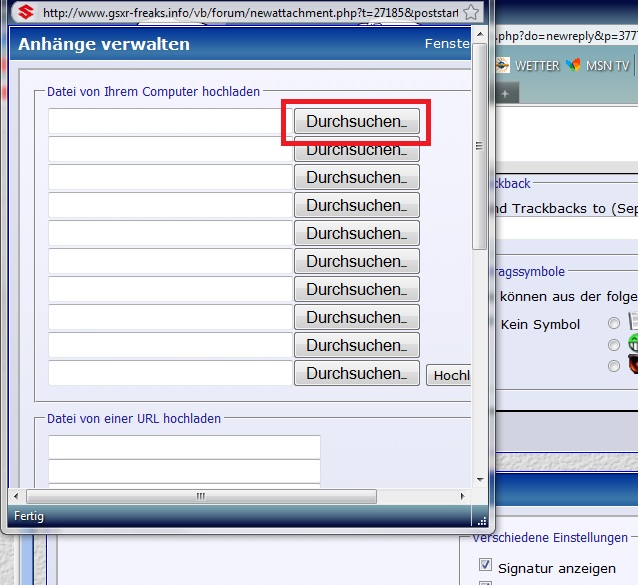Toggle the Signatur anzeigen checkbox
Viewport: 638px width, 585px height.
(x=486, y=566)
